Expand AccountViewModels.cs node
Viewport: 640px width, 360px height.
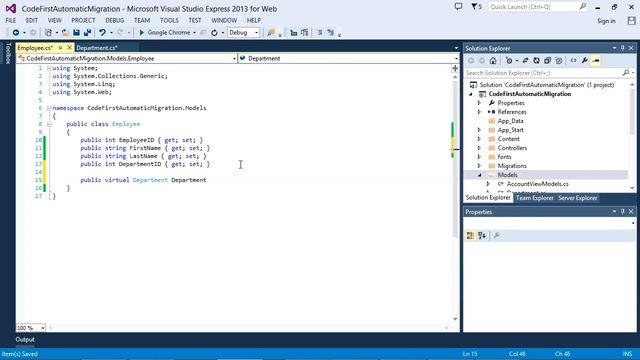tap(488, 184)
